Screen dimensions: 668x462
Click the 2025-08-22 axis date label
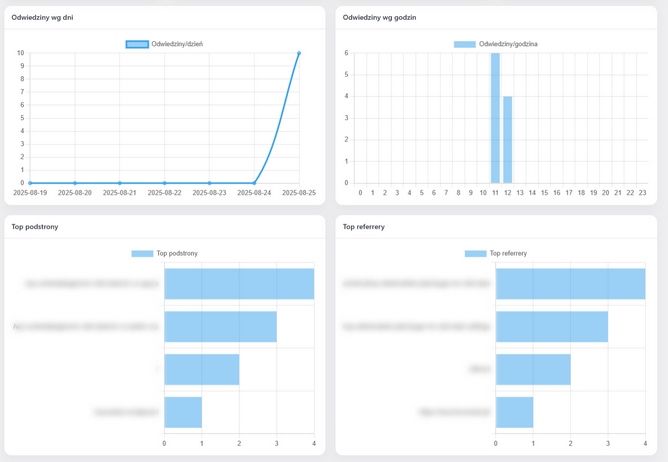(164, 193)
